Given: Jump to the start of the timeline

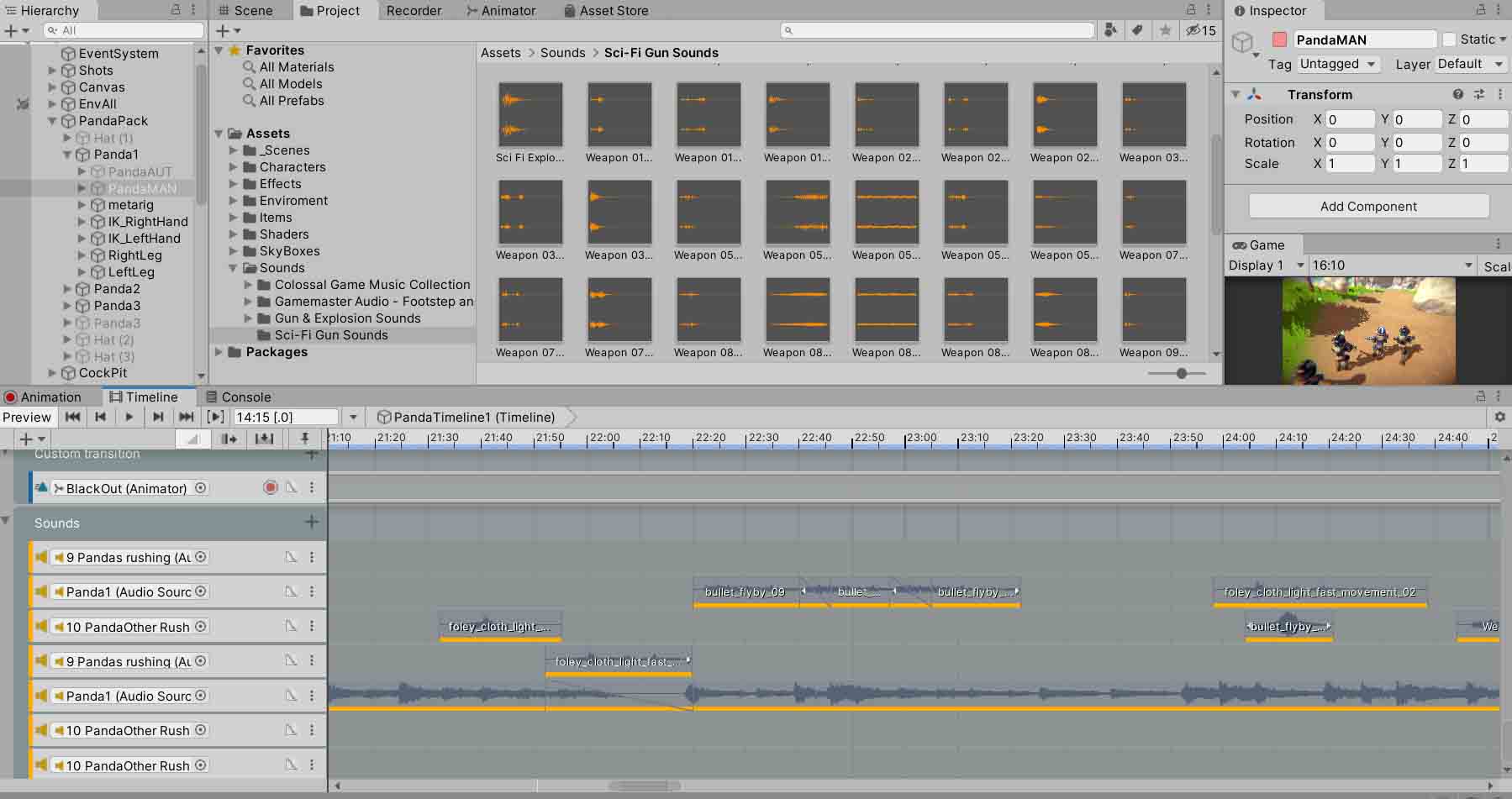Looking at the screenshot, I should click(x=73, y=417).
